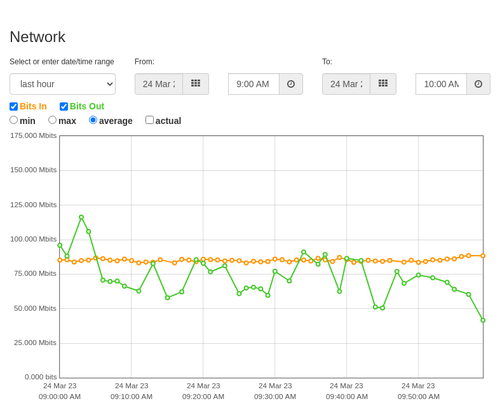This screenshot has width=500, height=403.
Task: Open the From time clock icon
Action: pos(291,84)
